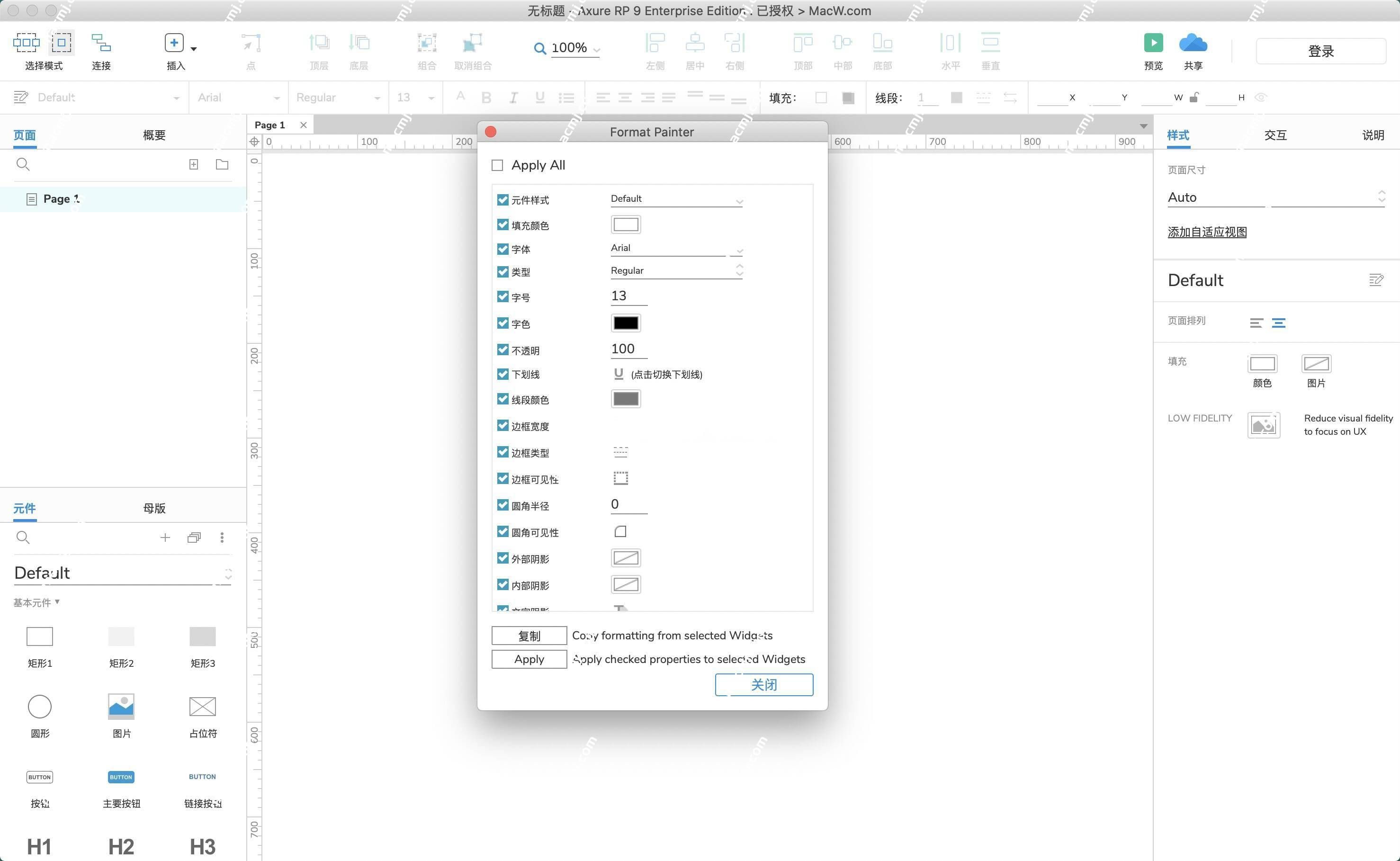Open the 填充颜色 white swatch in Format Painter
The height and width of the screenshot is (861, 1400).
(626, 224)
